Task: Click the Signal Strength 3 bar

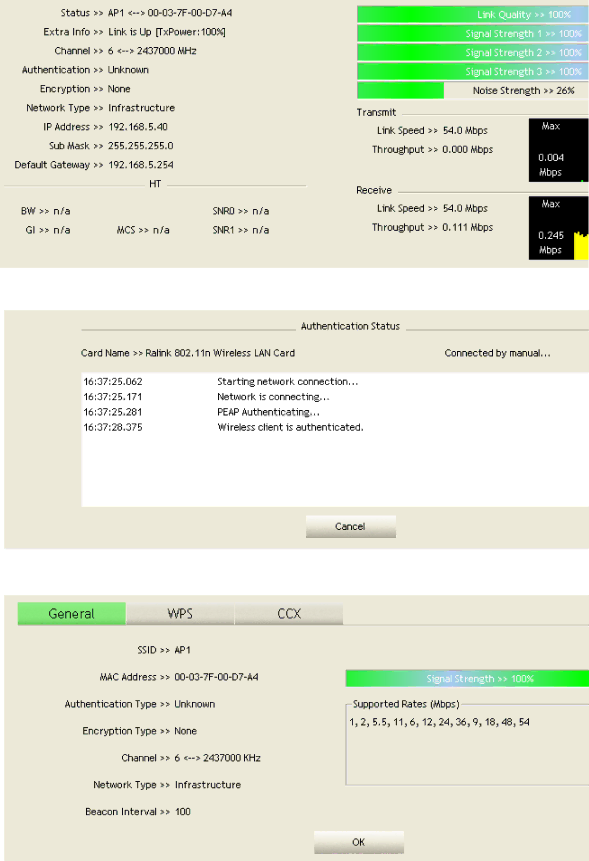Action: click(473, 71)
